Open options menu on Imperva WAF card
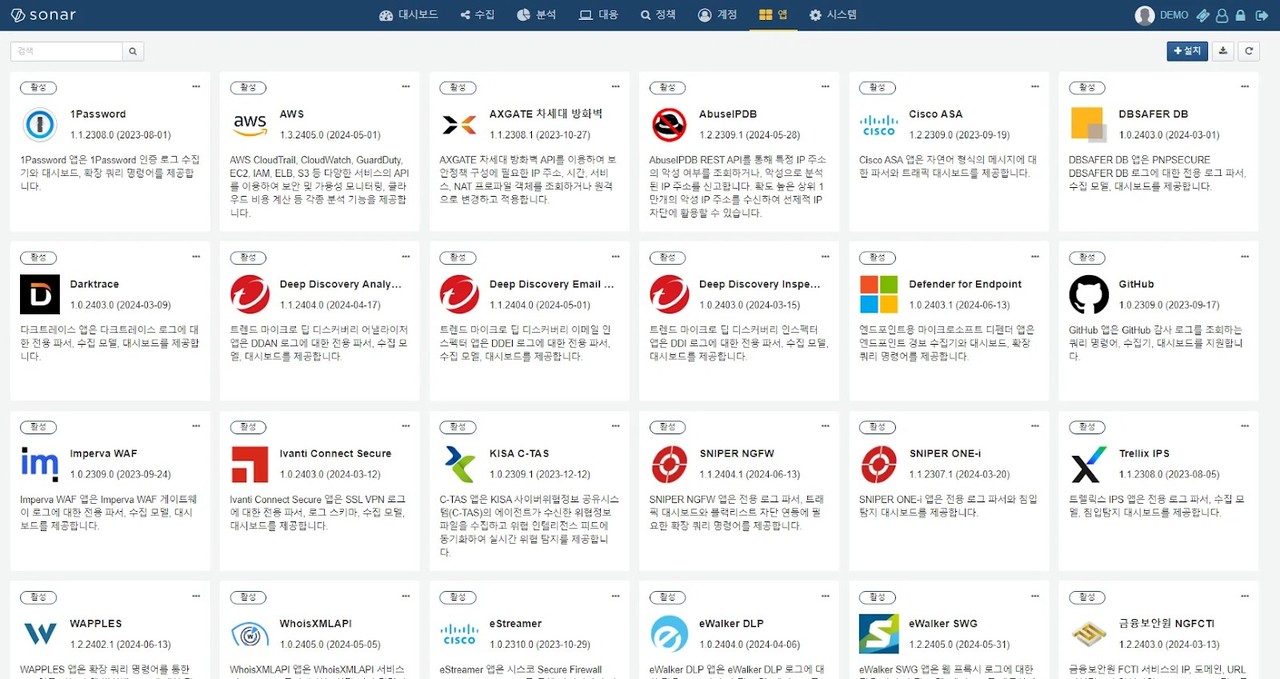Screen dimensions: 1280x679 pos(194,426)
